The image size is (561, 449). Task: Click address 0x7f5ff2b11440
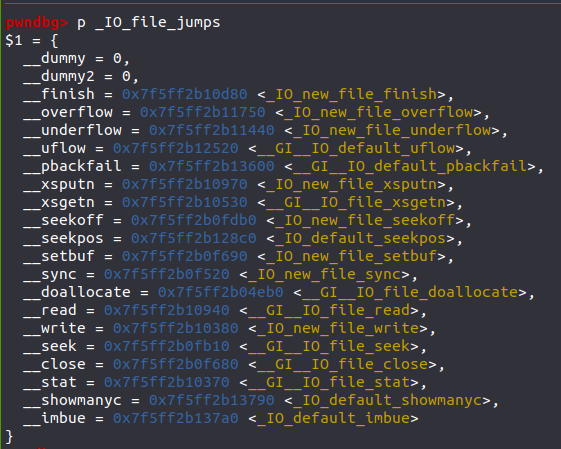pos(211,130)
